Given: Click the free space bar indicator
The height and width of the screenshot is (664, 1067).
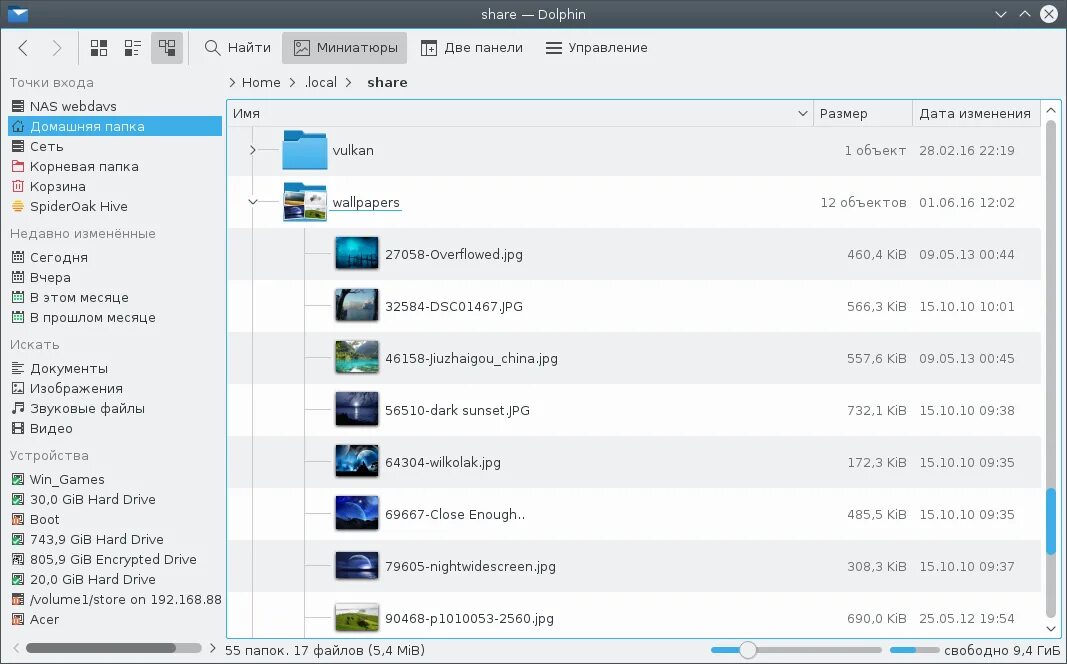Looking at the screenshot, I should pos(914,650).
